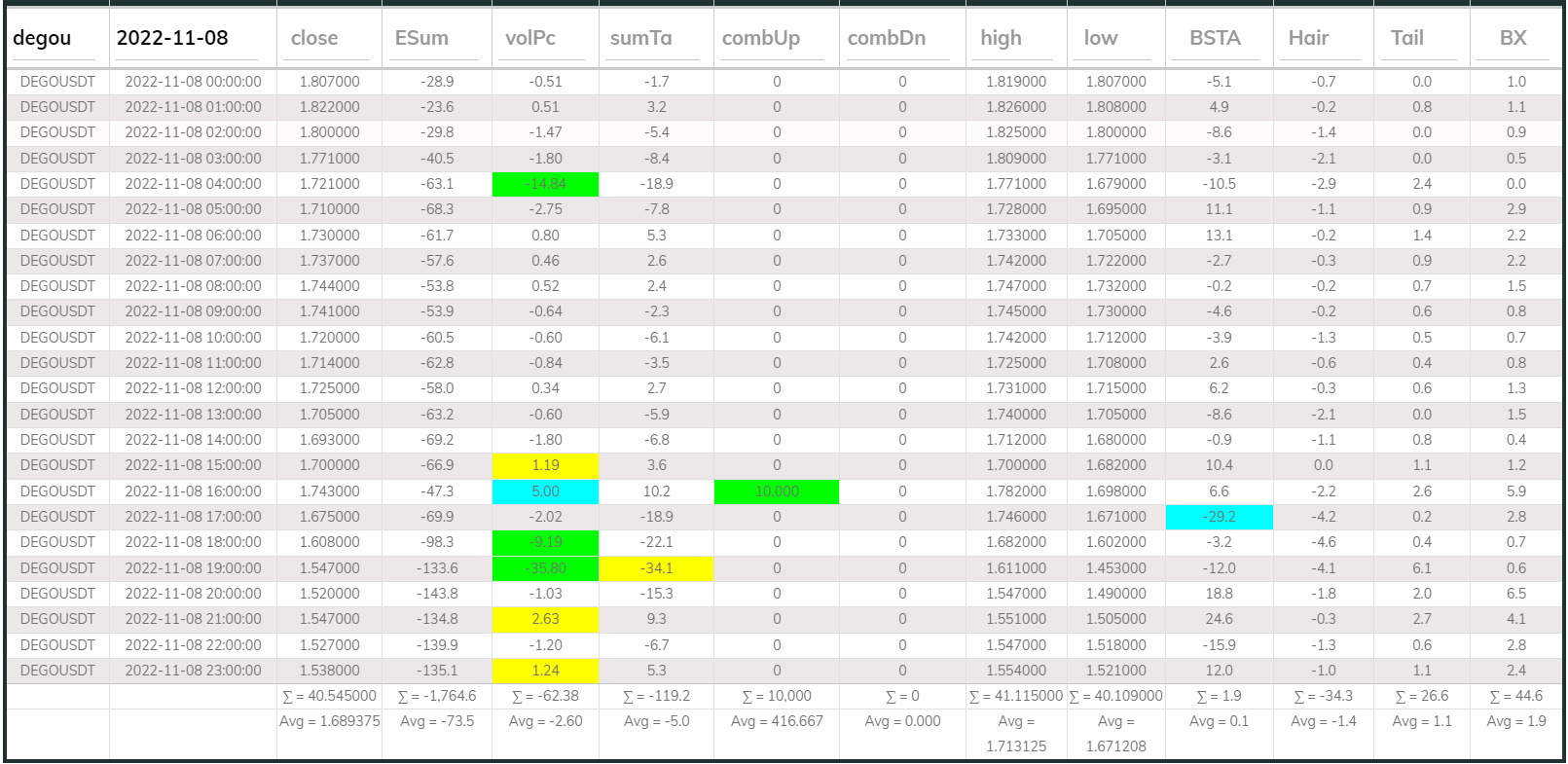Click the degou symbol filter field
This screenshot has width=1568, height=764.
click(55, 38)
